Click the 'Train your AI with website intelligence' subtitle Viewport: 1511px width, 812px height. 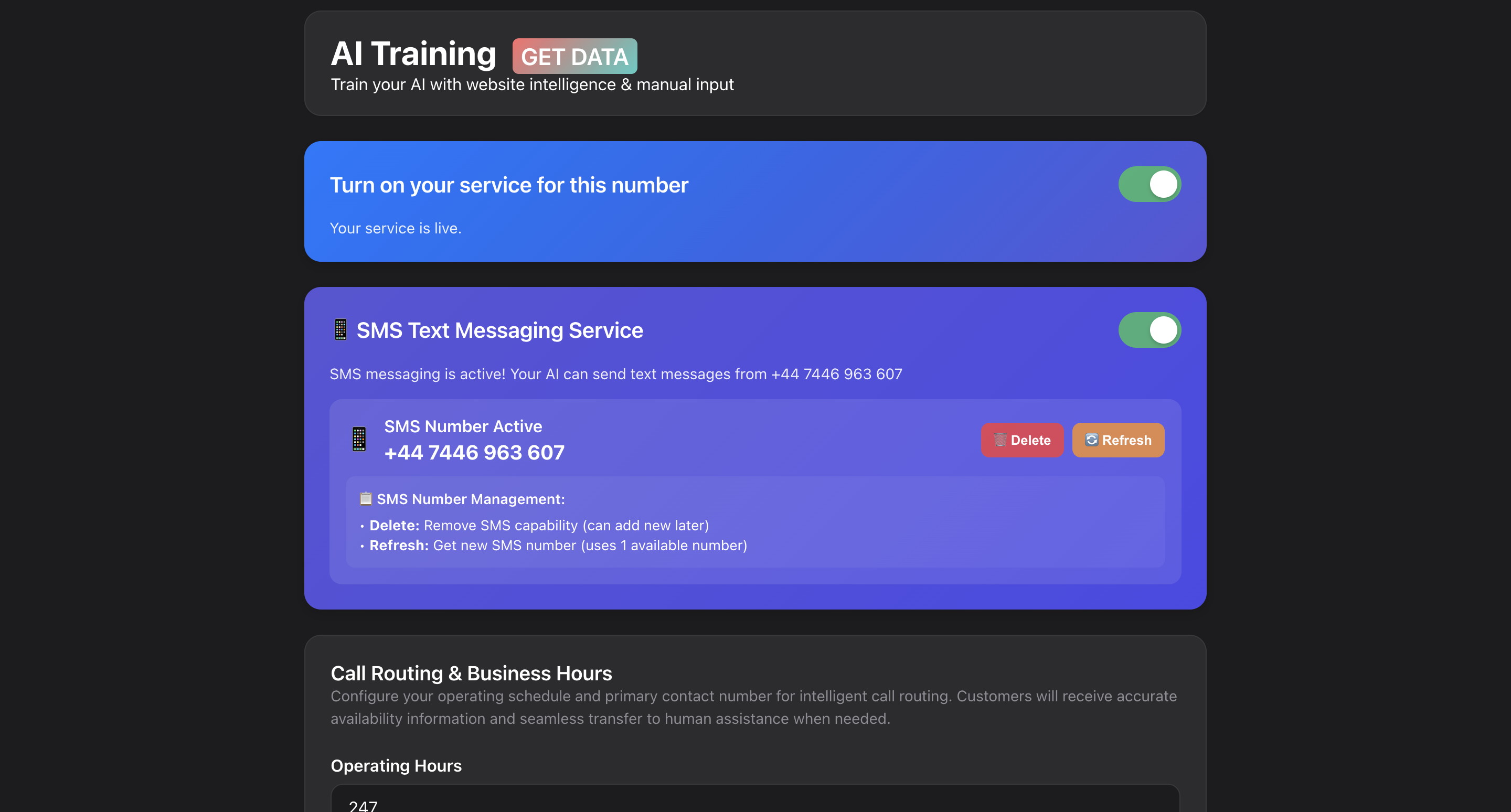pyautogui.click(x=532, y=84)
